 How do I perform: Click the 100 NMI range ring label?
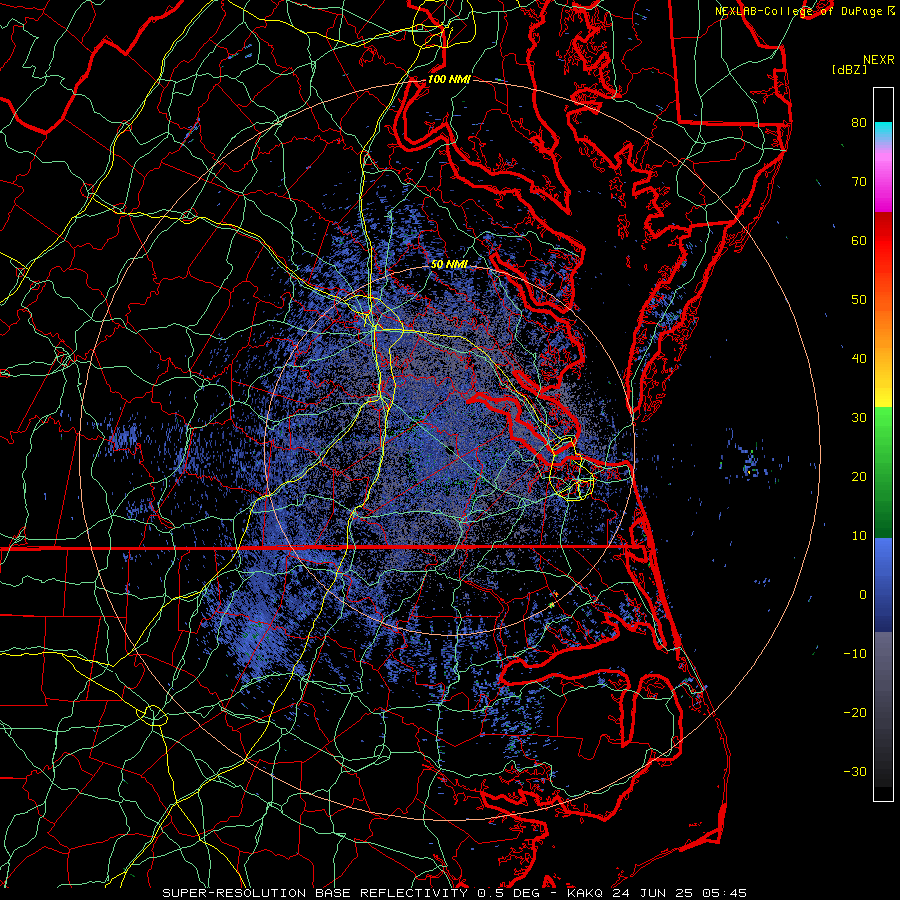pos(449,79)
